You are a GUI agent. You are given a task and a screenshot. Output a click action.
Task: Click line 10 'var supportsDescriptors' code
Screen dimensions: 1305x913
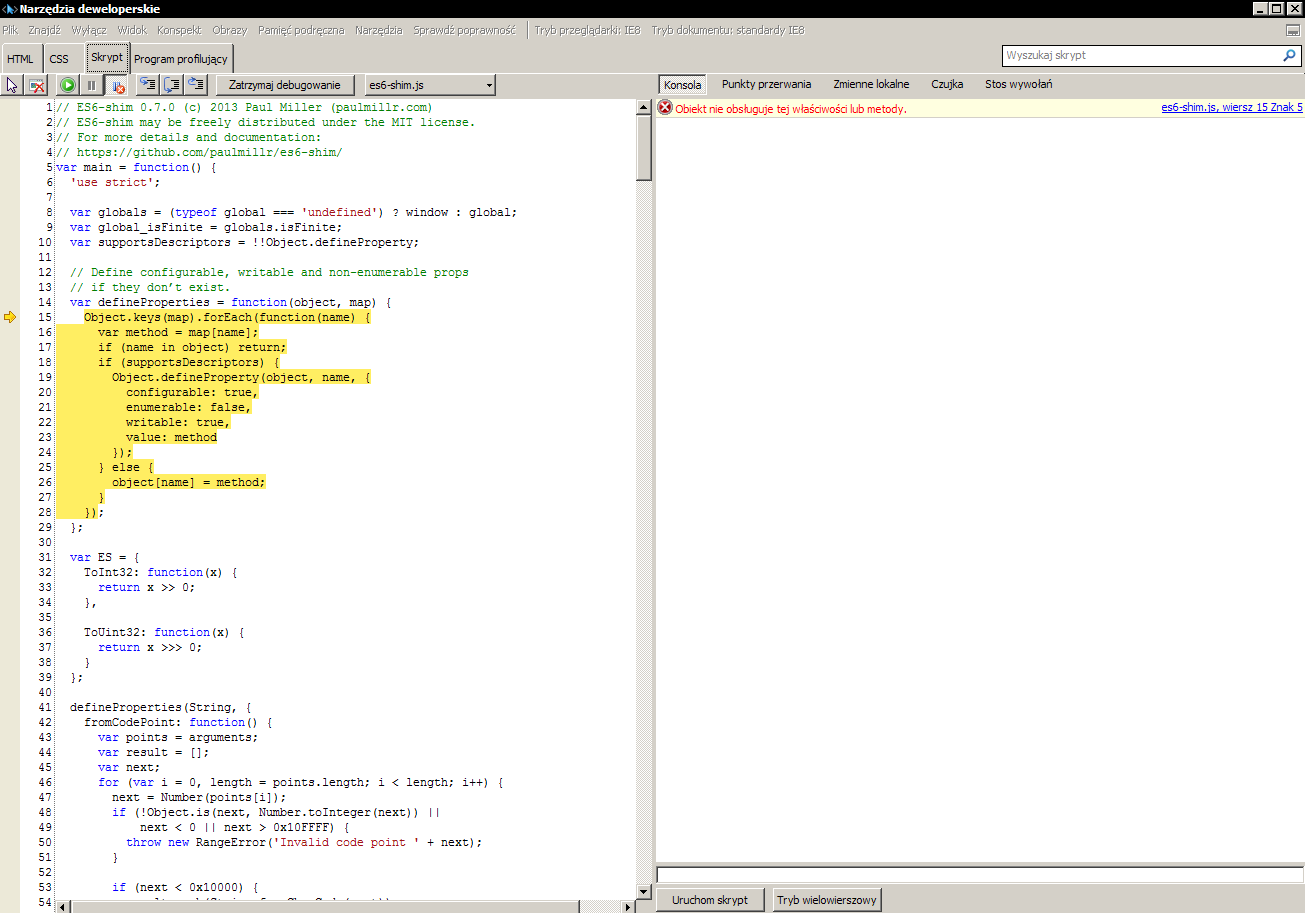(244, 242)
